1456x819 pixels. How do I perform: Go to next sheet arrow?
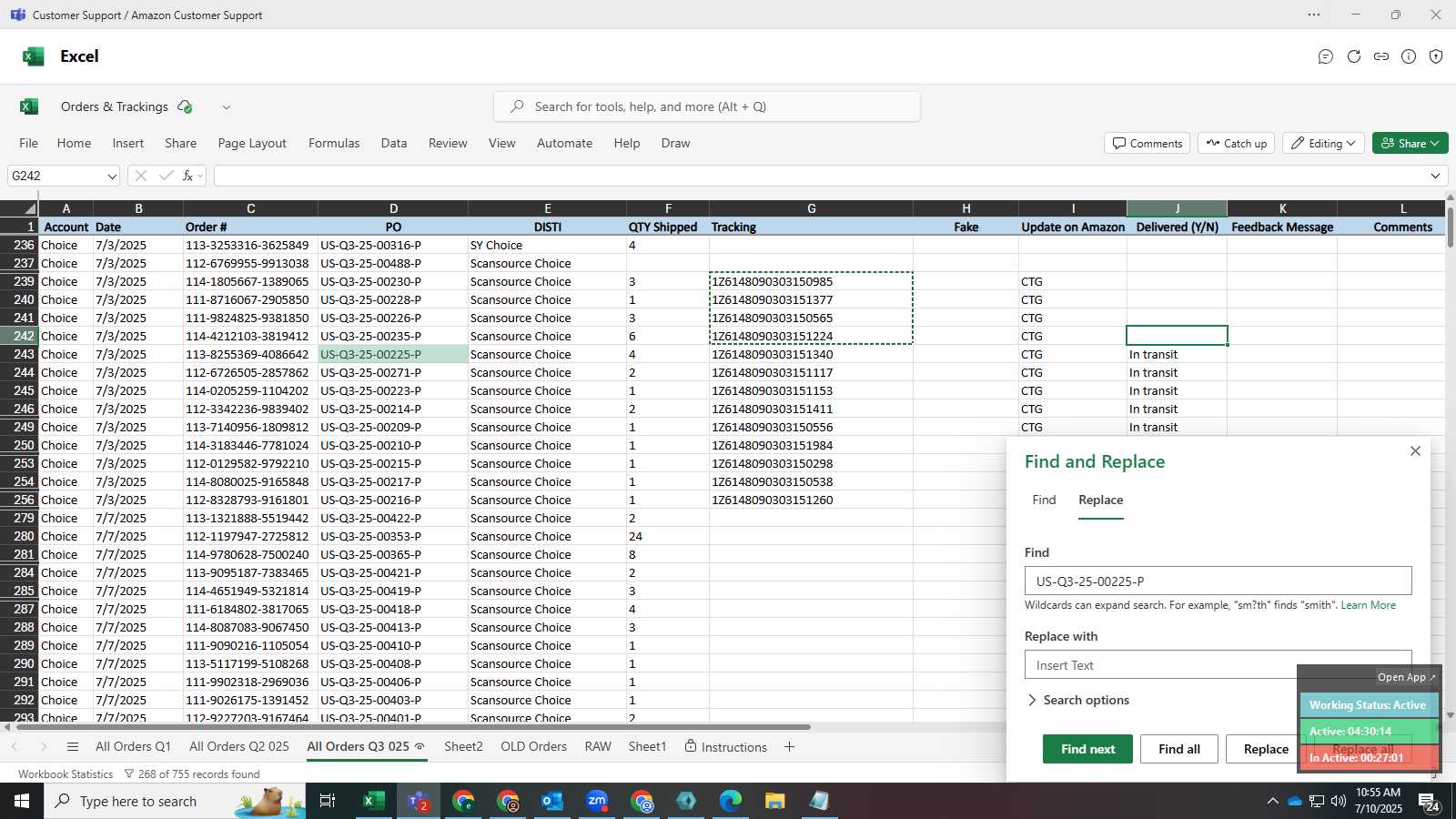point(43,747)
